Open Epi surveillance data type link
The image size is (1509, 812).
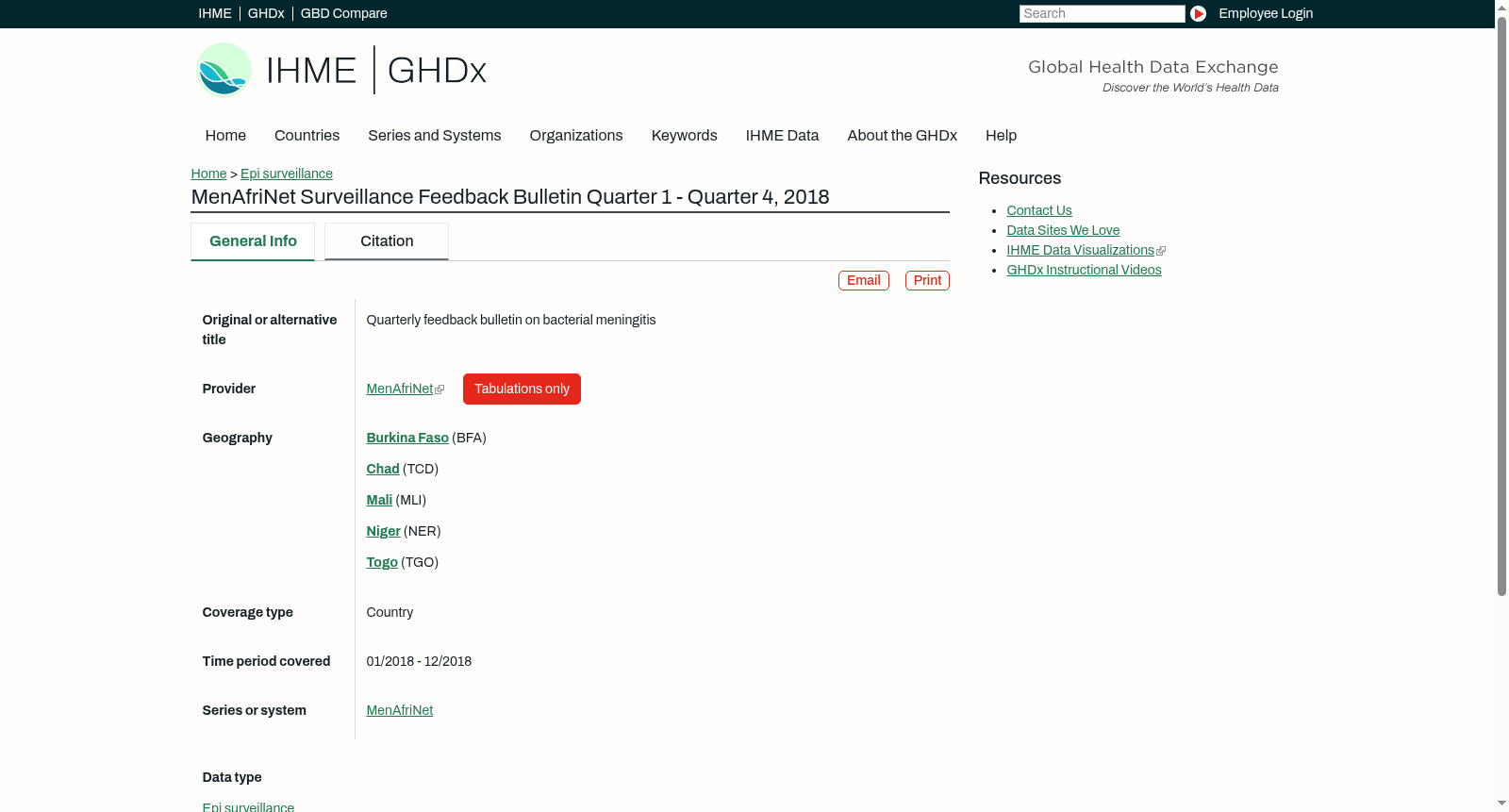pyautogui.click(x=248, y=806)
